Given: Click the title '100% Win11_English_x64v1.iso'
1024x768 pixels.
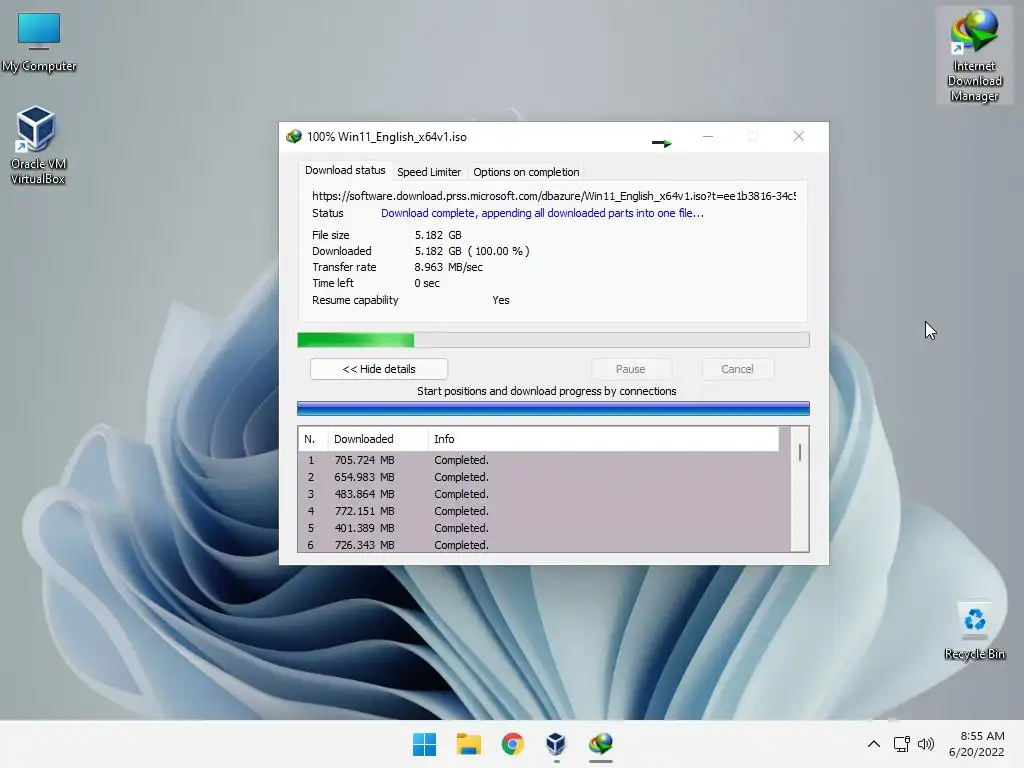Looking at the screenshot, I should pos(387,136).
